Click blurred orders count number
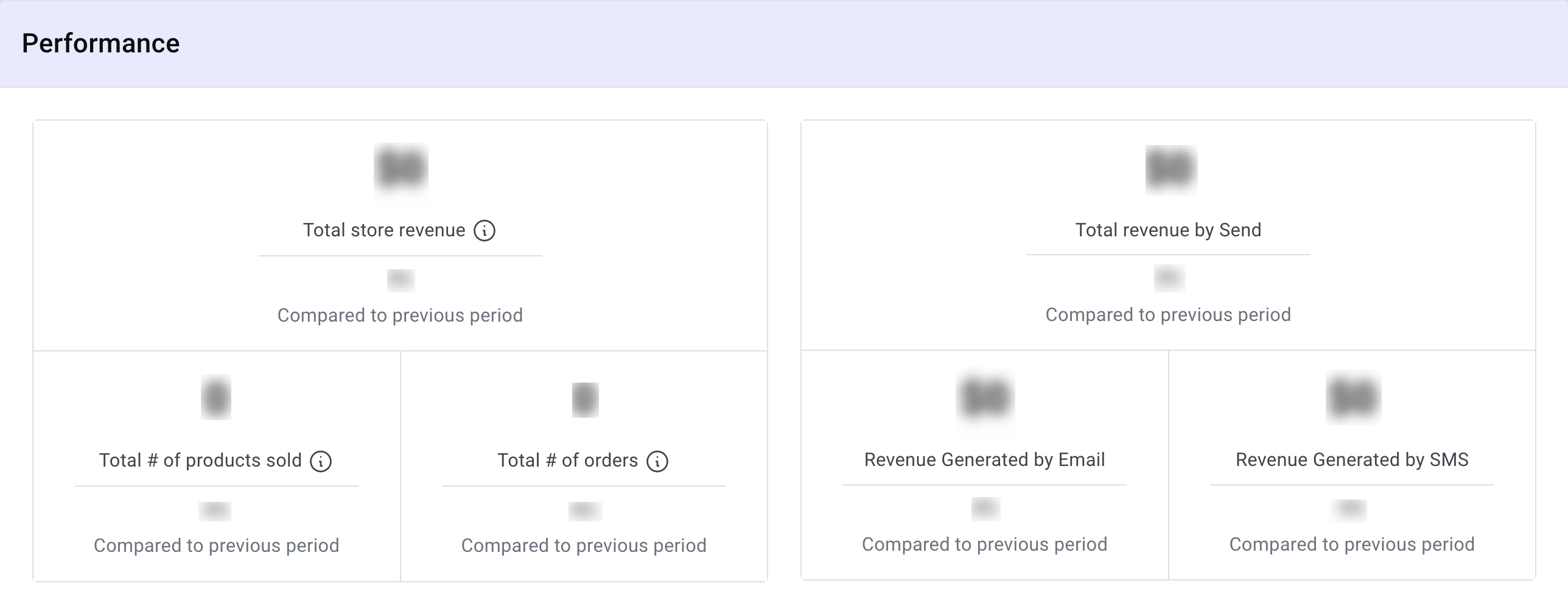The width and height of the screenshot is (1568, 614). (x=585, y=399)
